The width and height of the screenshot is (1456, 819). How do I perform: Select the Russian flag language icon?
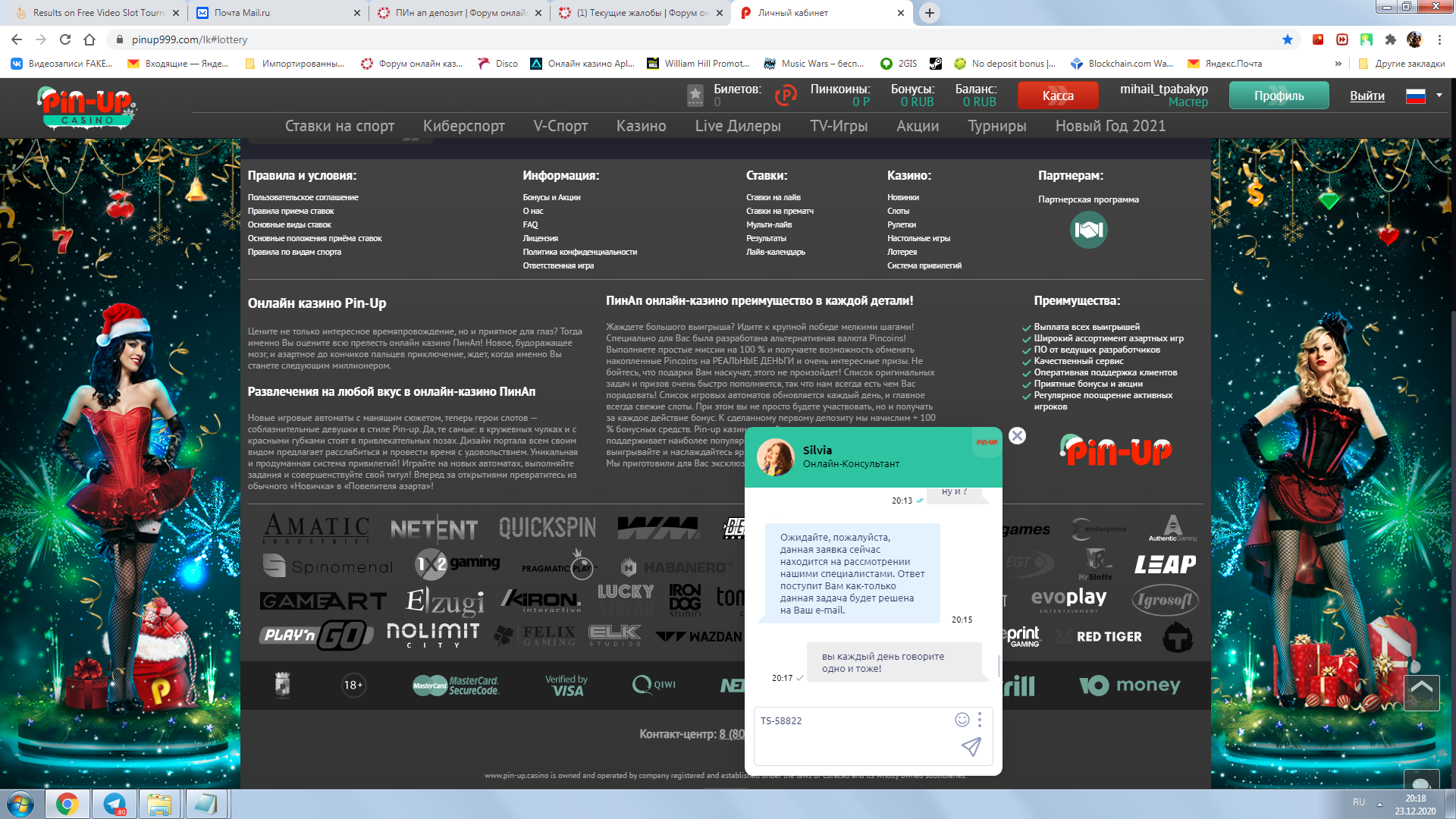pos(1415,96)
